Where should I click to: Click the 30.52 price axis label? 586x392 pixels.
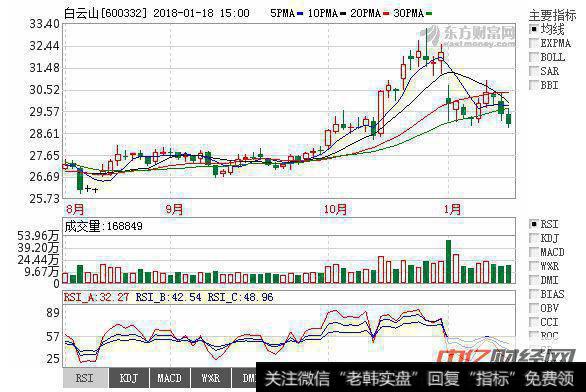(44, 90)
